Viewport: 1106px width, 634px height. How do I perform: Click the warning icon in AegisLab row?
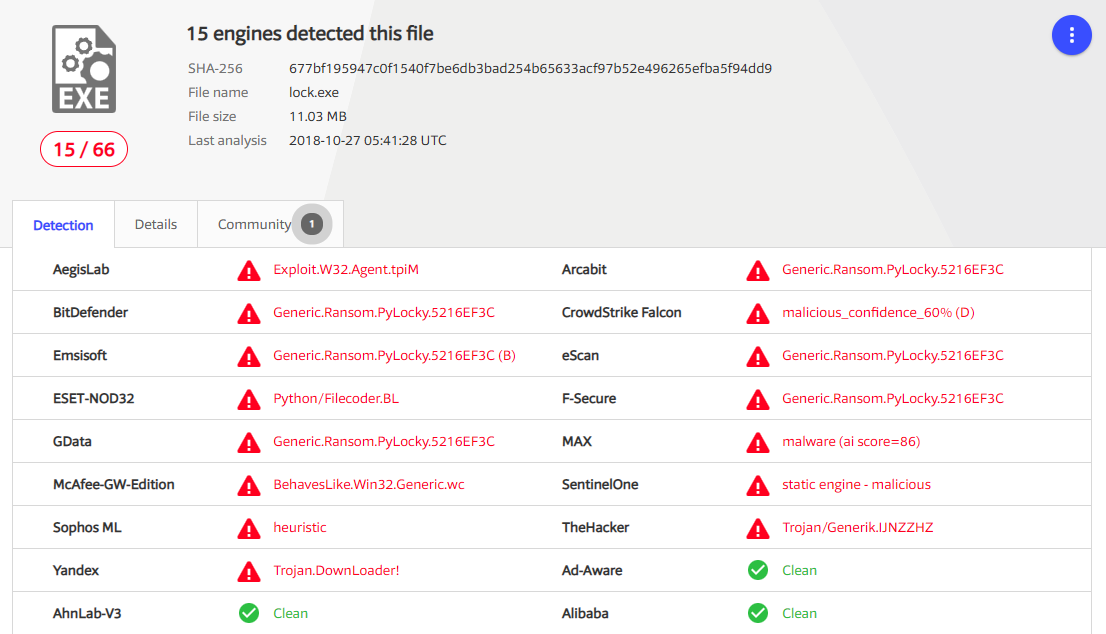click(249, 270)
